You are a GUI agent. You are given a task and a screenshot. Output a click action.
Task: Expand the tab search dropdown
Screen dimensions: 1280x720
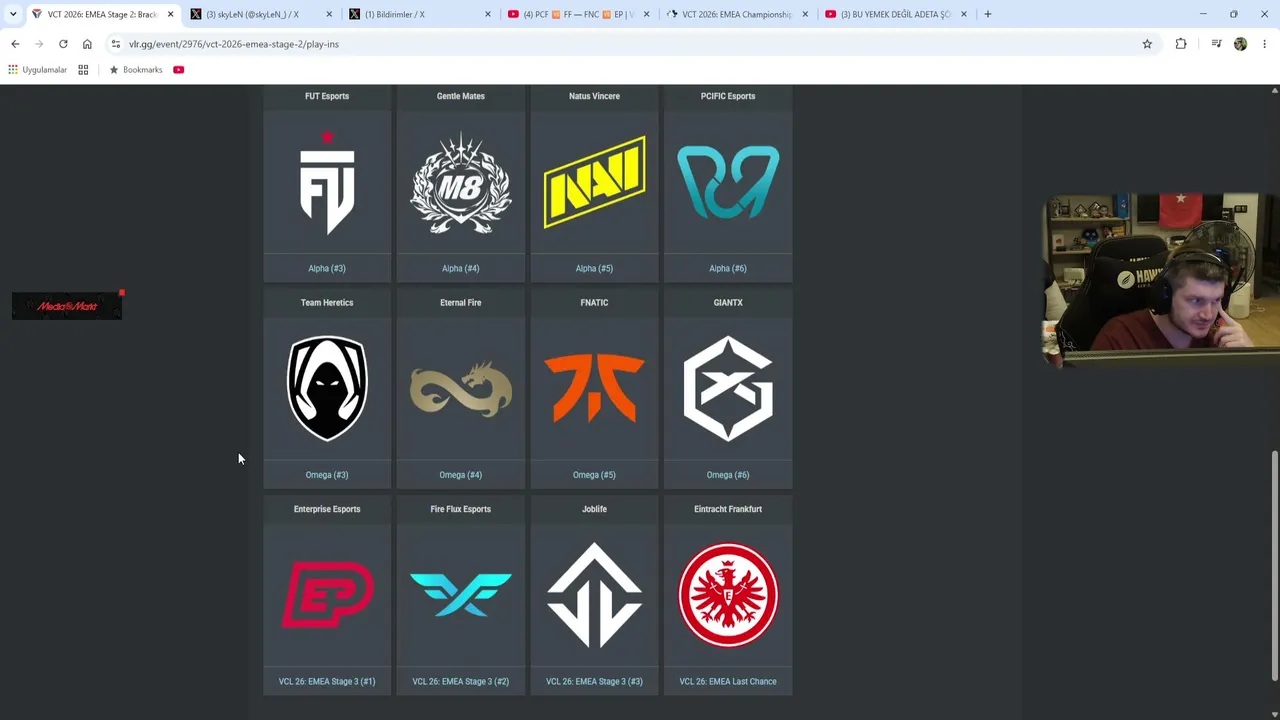coord(13,14)
